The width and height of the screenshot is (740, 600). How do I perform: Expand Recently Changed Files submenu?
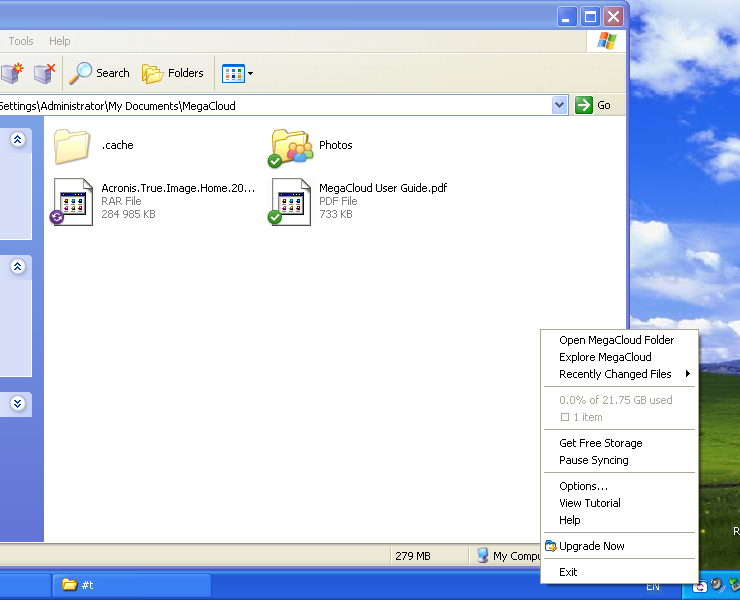click(619, 374)
